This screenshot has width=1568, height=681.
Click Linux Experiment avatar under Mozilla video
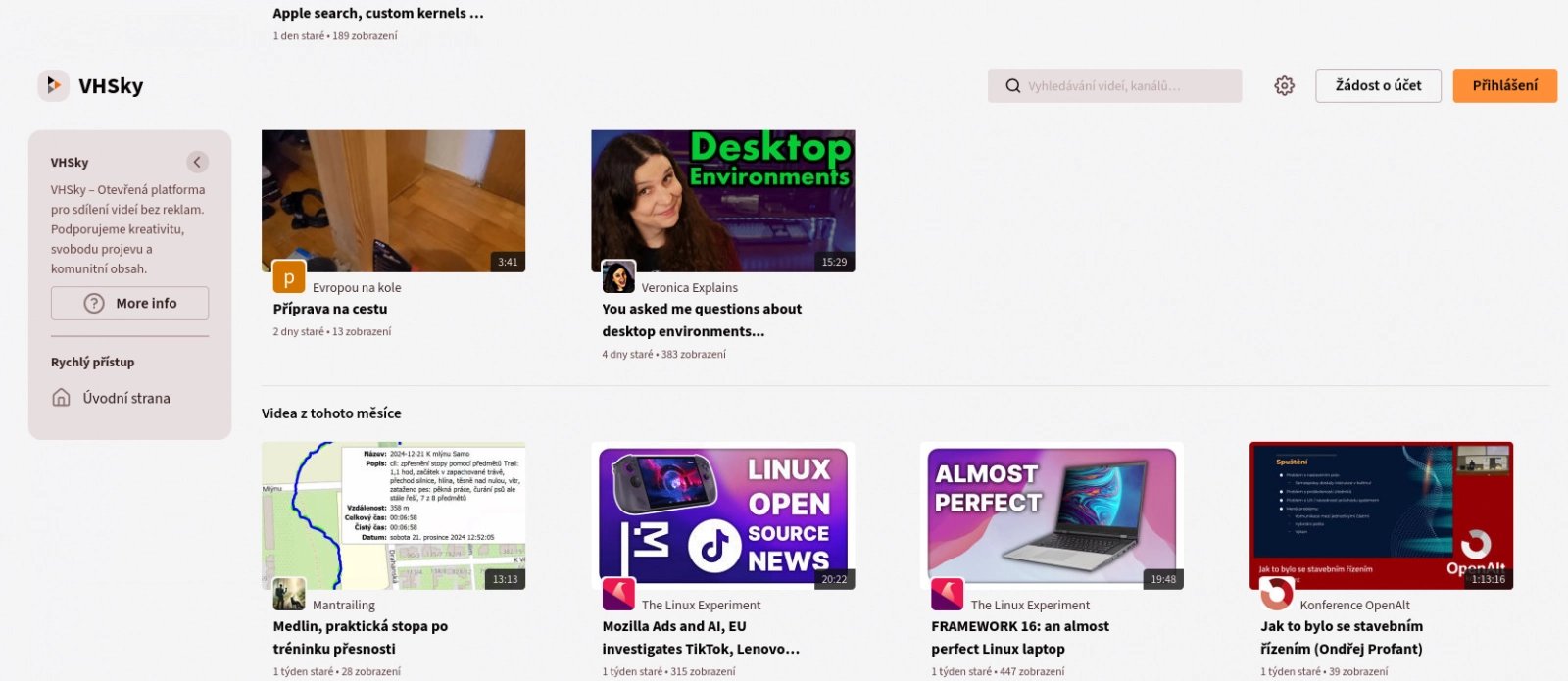tap(618, 595)
